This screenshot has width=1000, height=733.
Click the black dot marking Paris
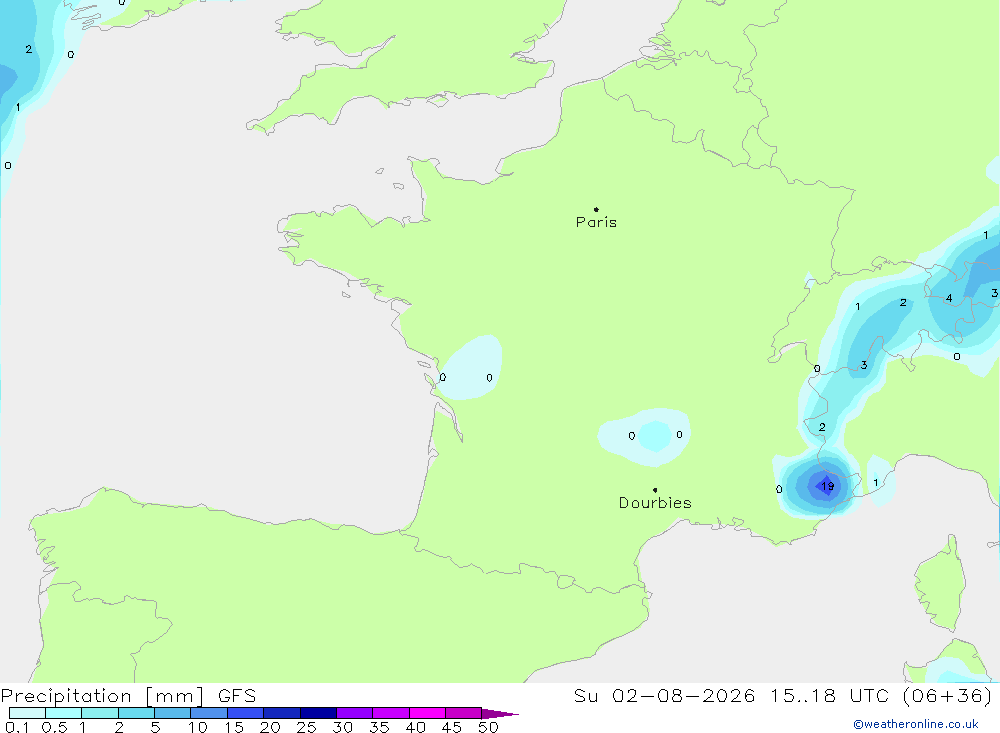(596, 209)
